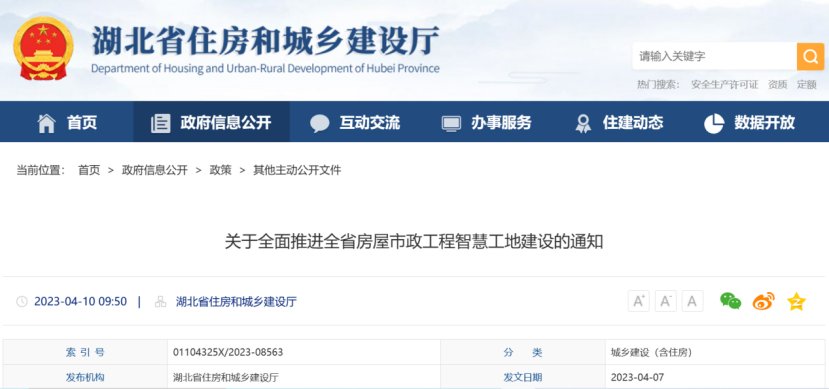Click the document icon beside 政府信息公开
829x389 pixels.
pyautogui.click(x=161, y=123)
